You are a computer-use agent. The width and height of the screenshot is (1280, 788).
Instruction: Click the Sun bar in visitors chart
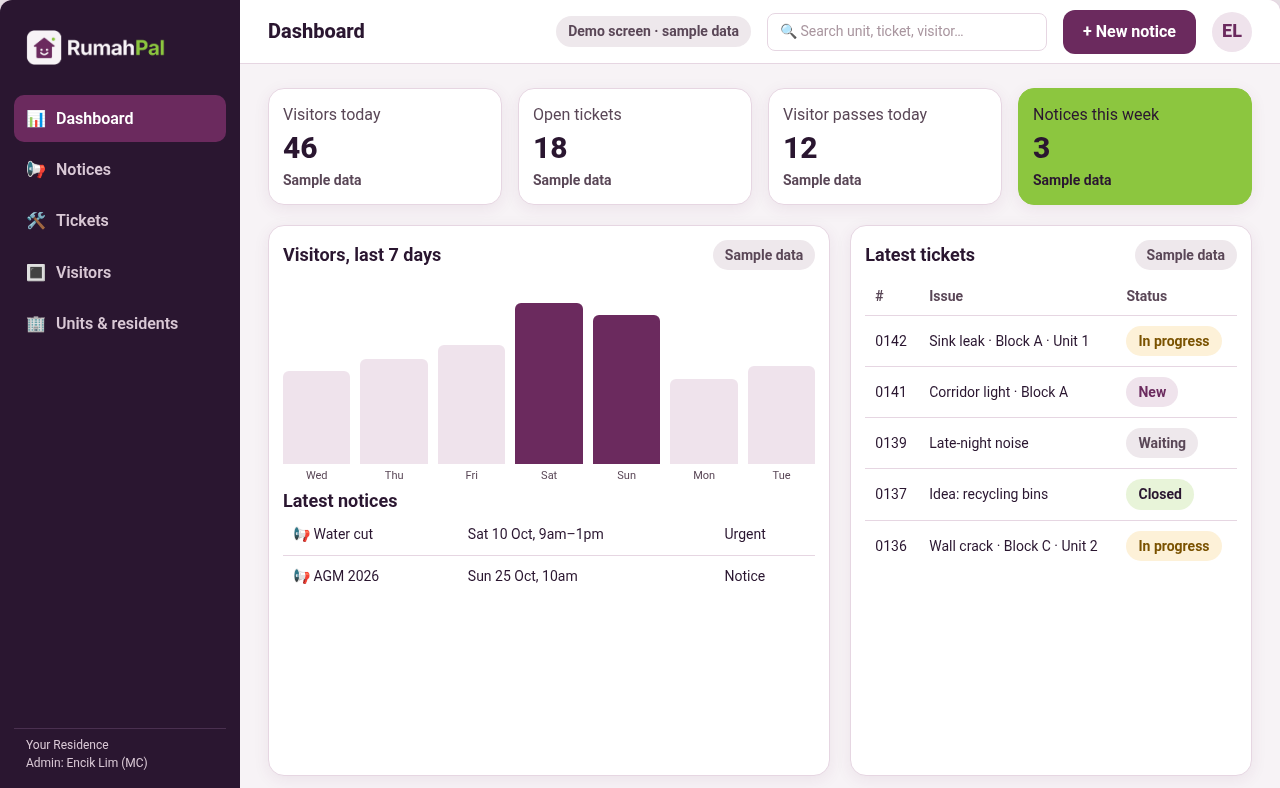click(x=626, y=389)
